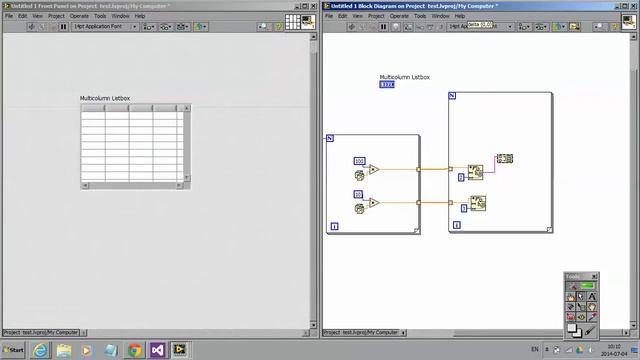Toggle Pause in Block Diagram toolbar
Viewport: 640px width, 360px height.
click(383, 27)
